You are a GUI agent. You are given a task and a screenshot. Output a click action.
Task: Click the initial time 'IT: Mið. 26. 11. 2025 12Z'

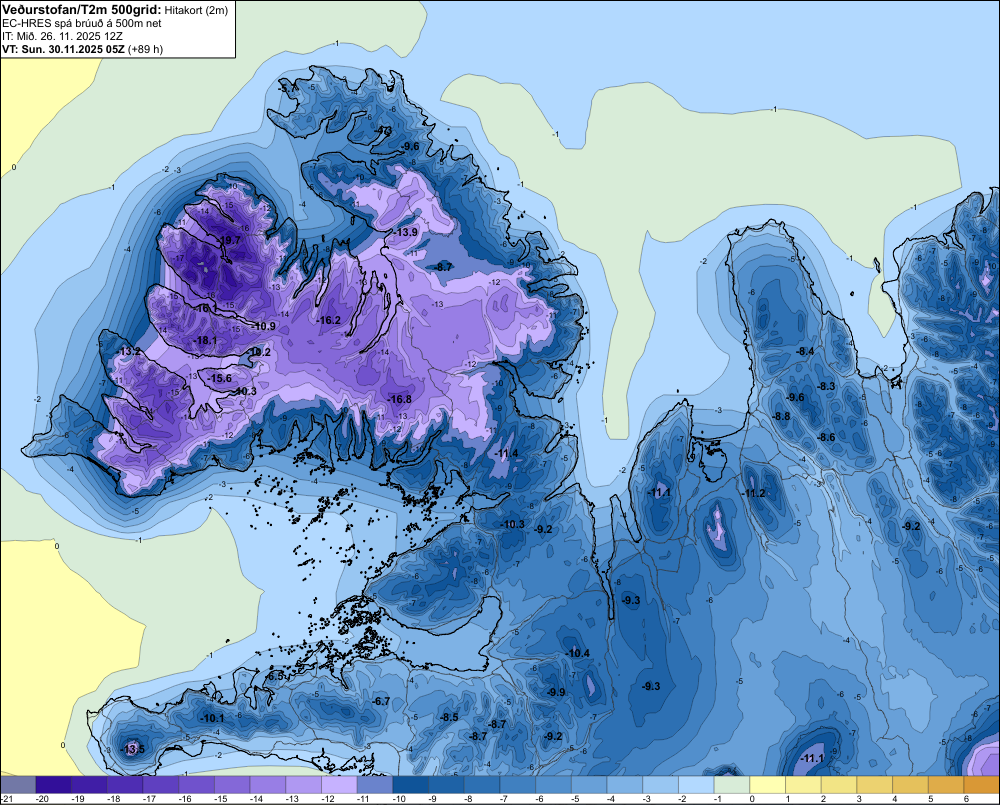coord(64,36)
